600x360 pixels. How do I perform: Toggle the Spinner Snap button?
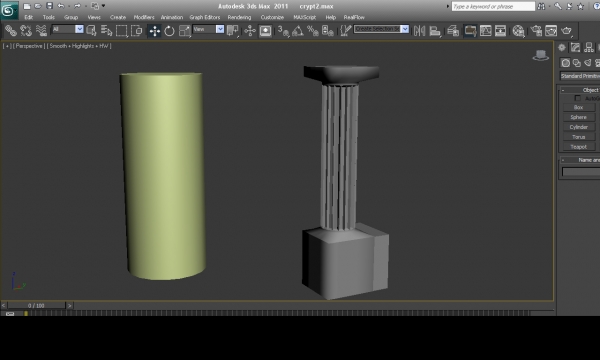(328, 31)
